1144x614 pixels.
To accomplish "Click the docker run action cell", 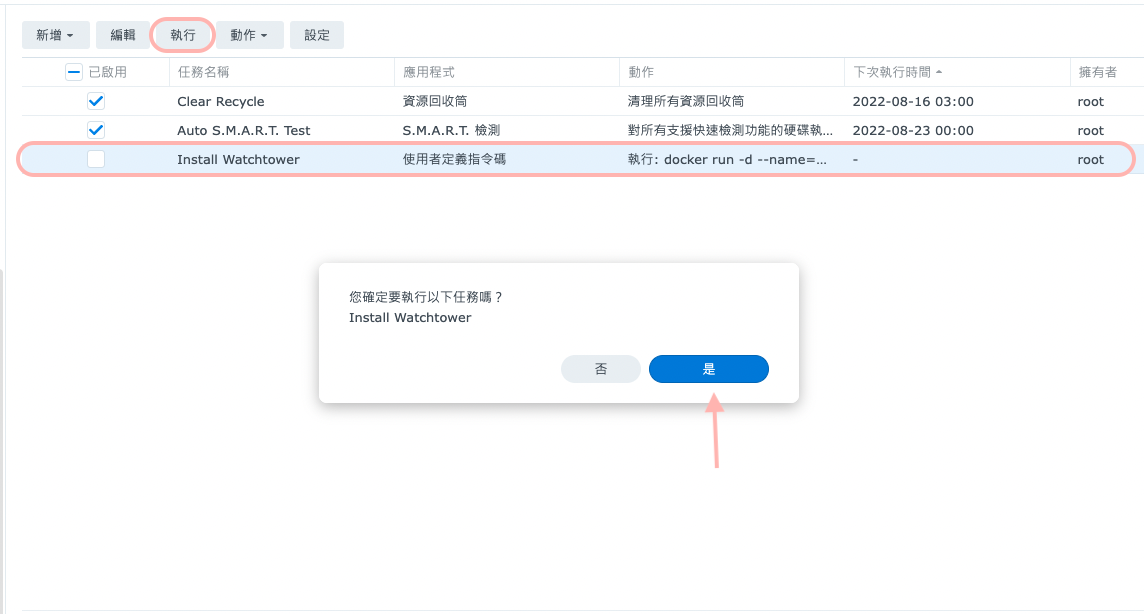I will click(x=727, y=159).
